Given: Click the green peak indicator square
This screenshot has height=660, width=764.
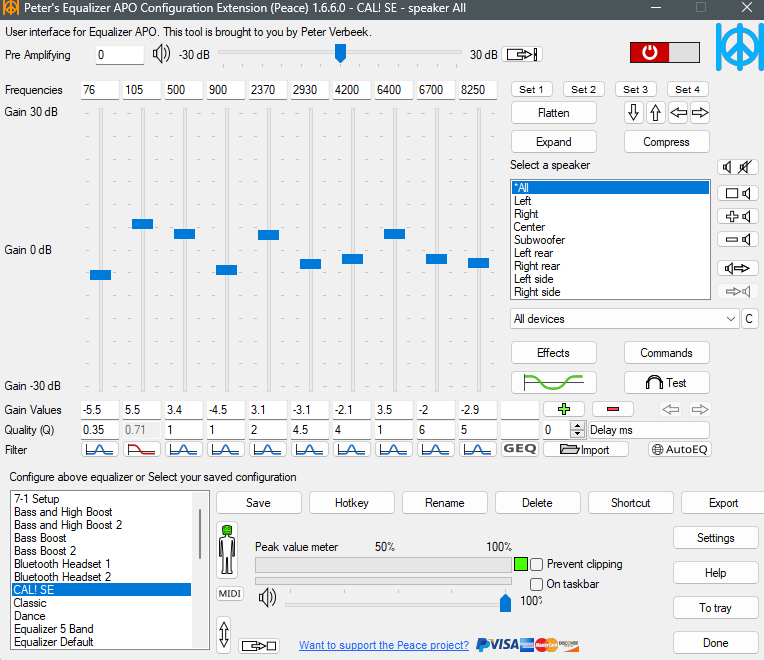Looking at the screenshot, I should click(x=520, y=564).
